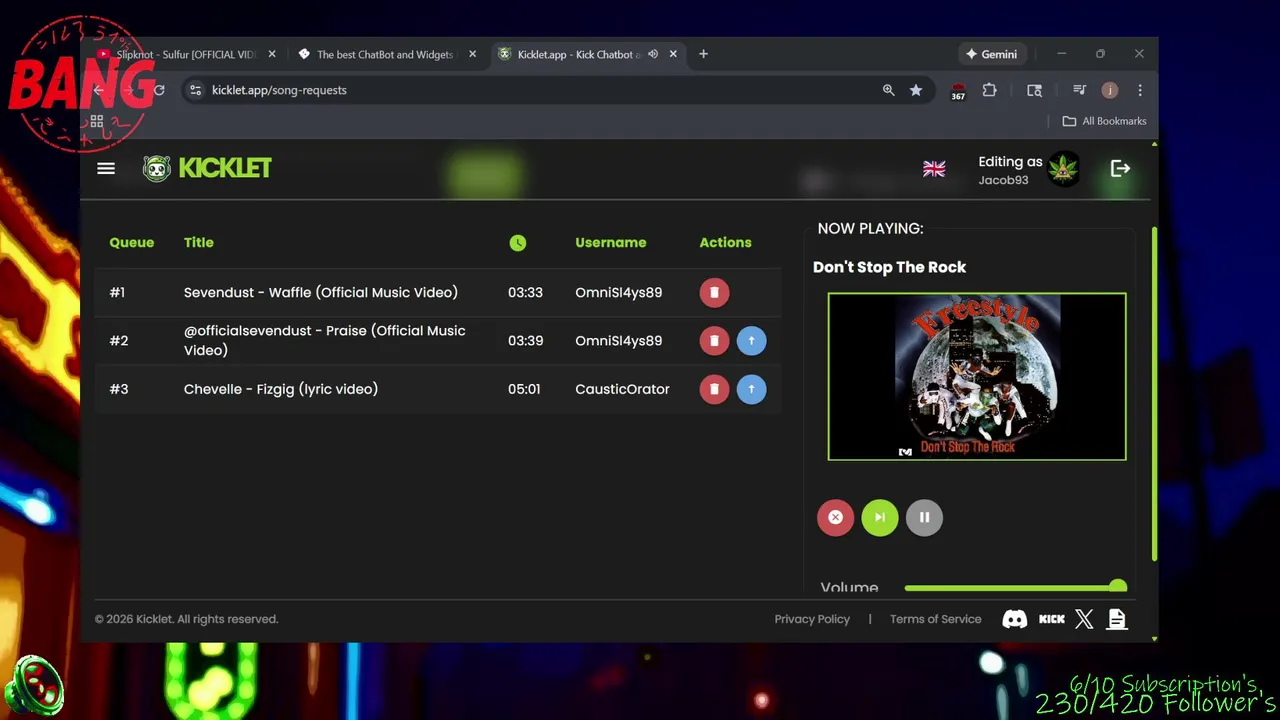This screenshot has width=1280, height=720.
Task: Select Sevendust - Waffle (Official Music Video) title
Action: (321, 292)
